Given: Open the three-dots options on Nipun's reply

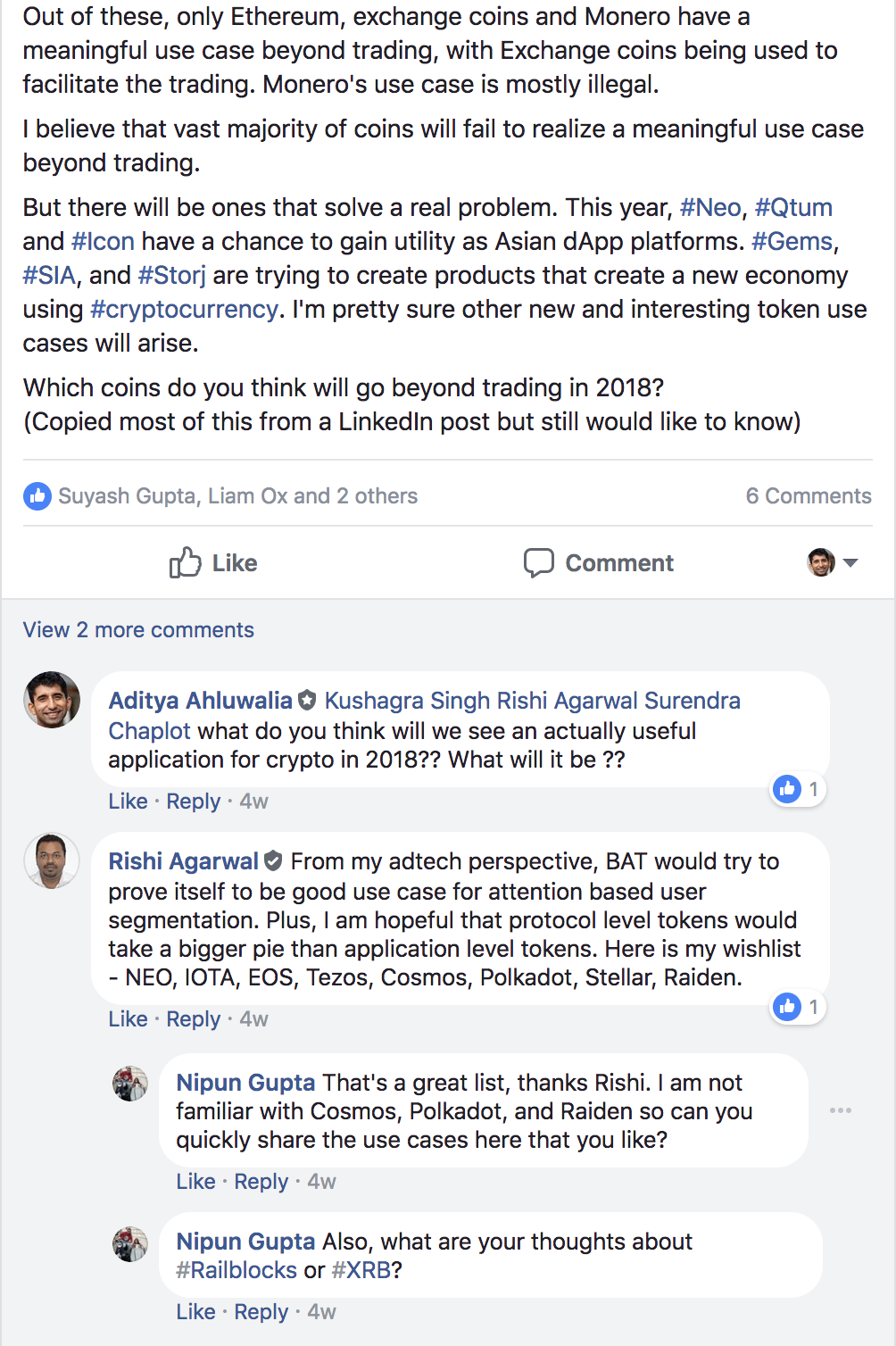Looking at the screenshot, I should click(x=840, y=1110).
